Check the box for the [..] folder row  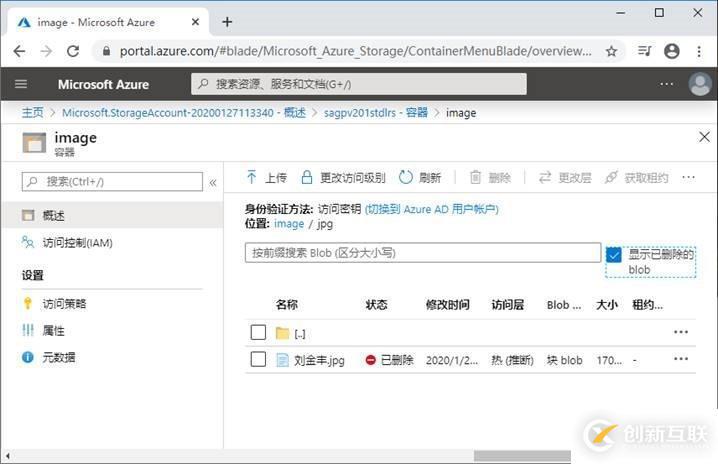pos(258,332)
